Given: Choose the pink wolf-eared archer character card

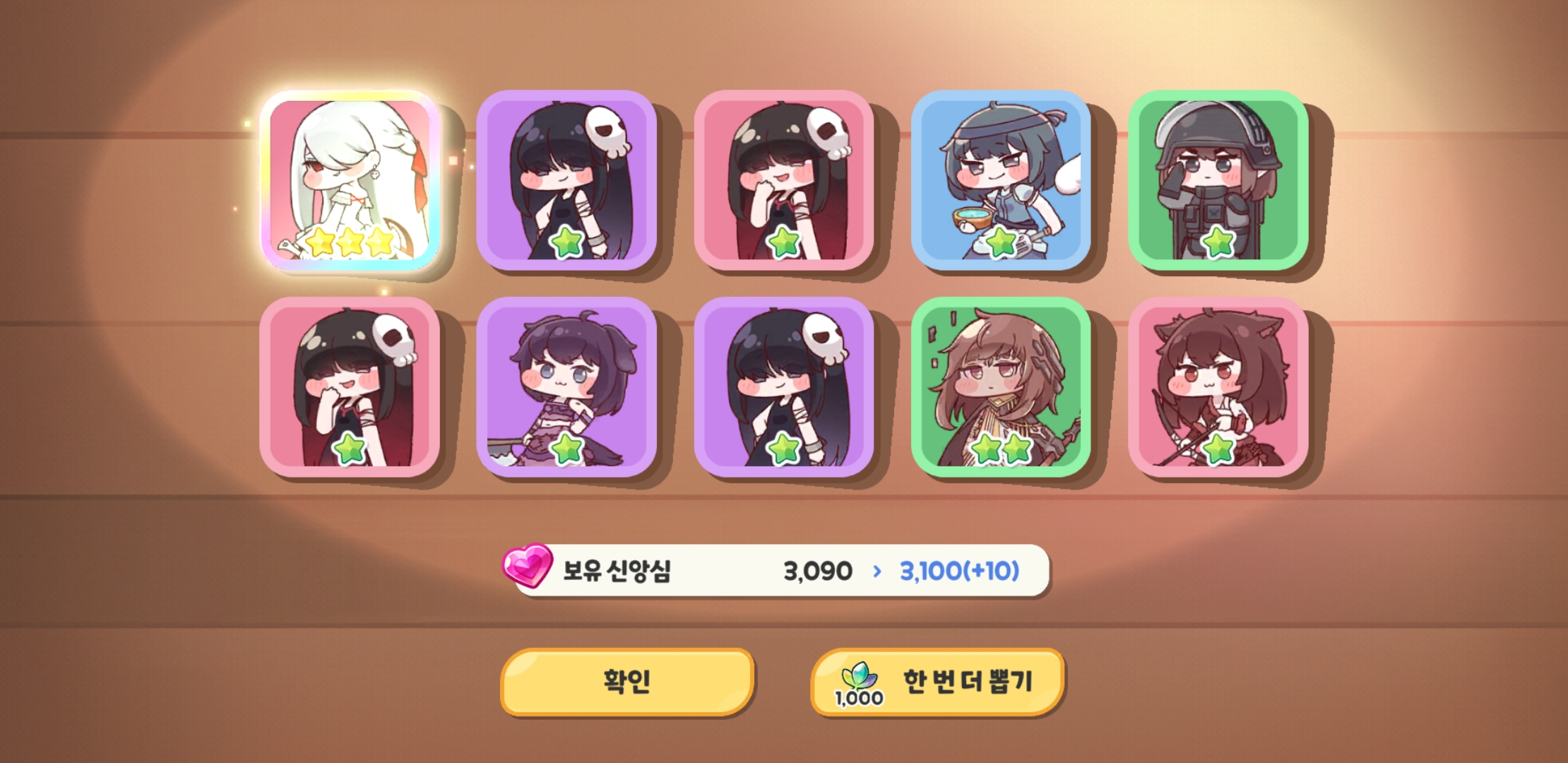Looking at the screenshot, I should pyautogui.click(x=1218, y=387).
